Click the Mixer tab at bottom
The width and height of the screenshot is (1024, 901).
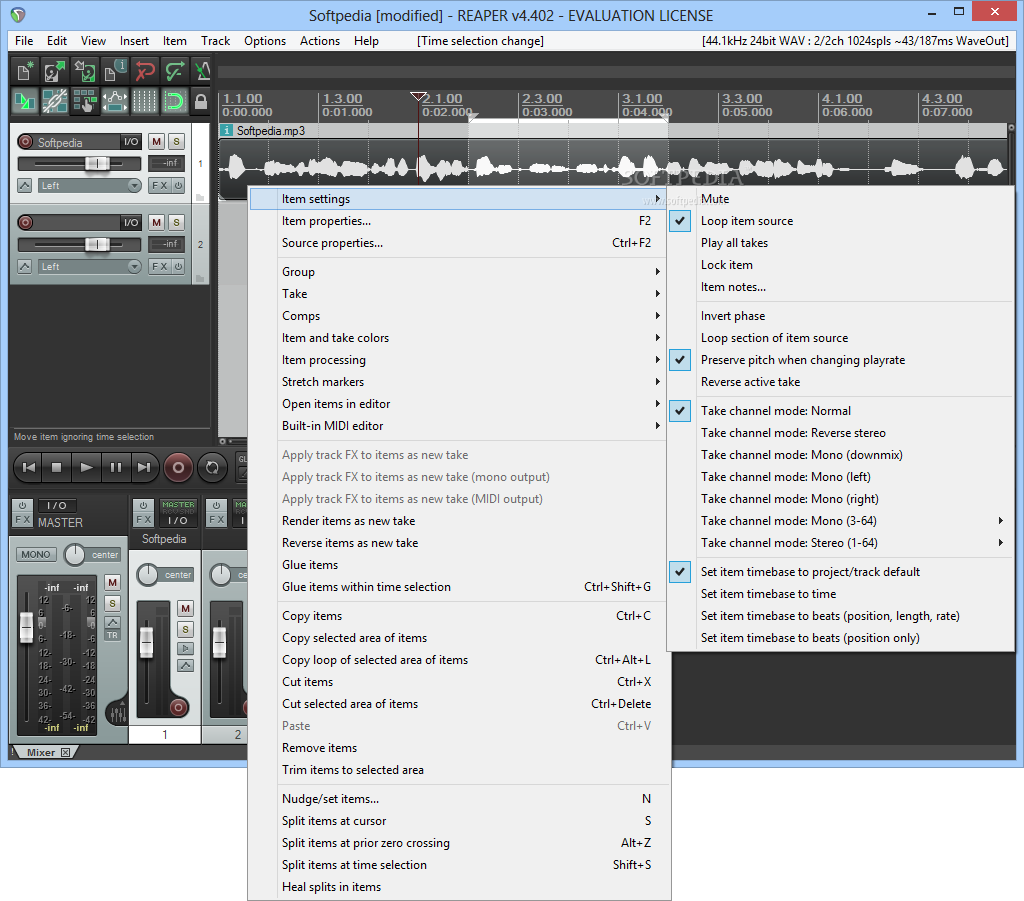(x=43, y=753)
